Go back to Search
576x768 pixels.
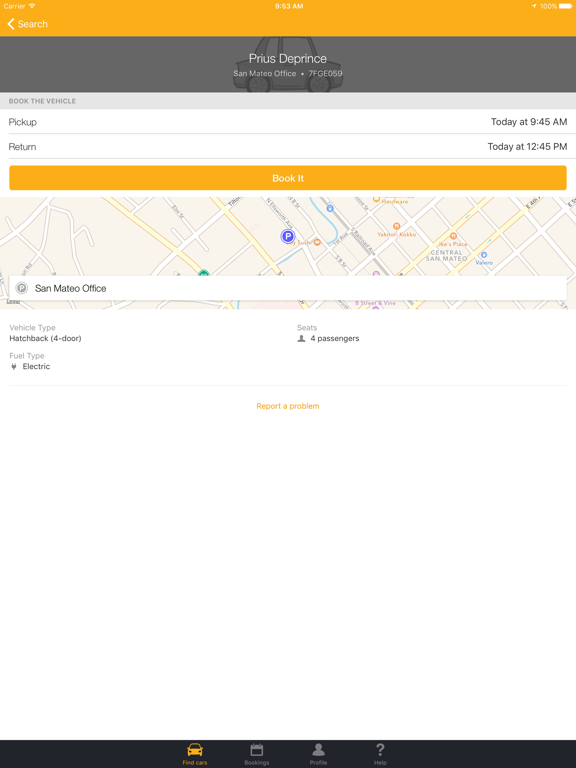coord(27,24)
